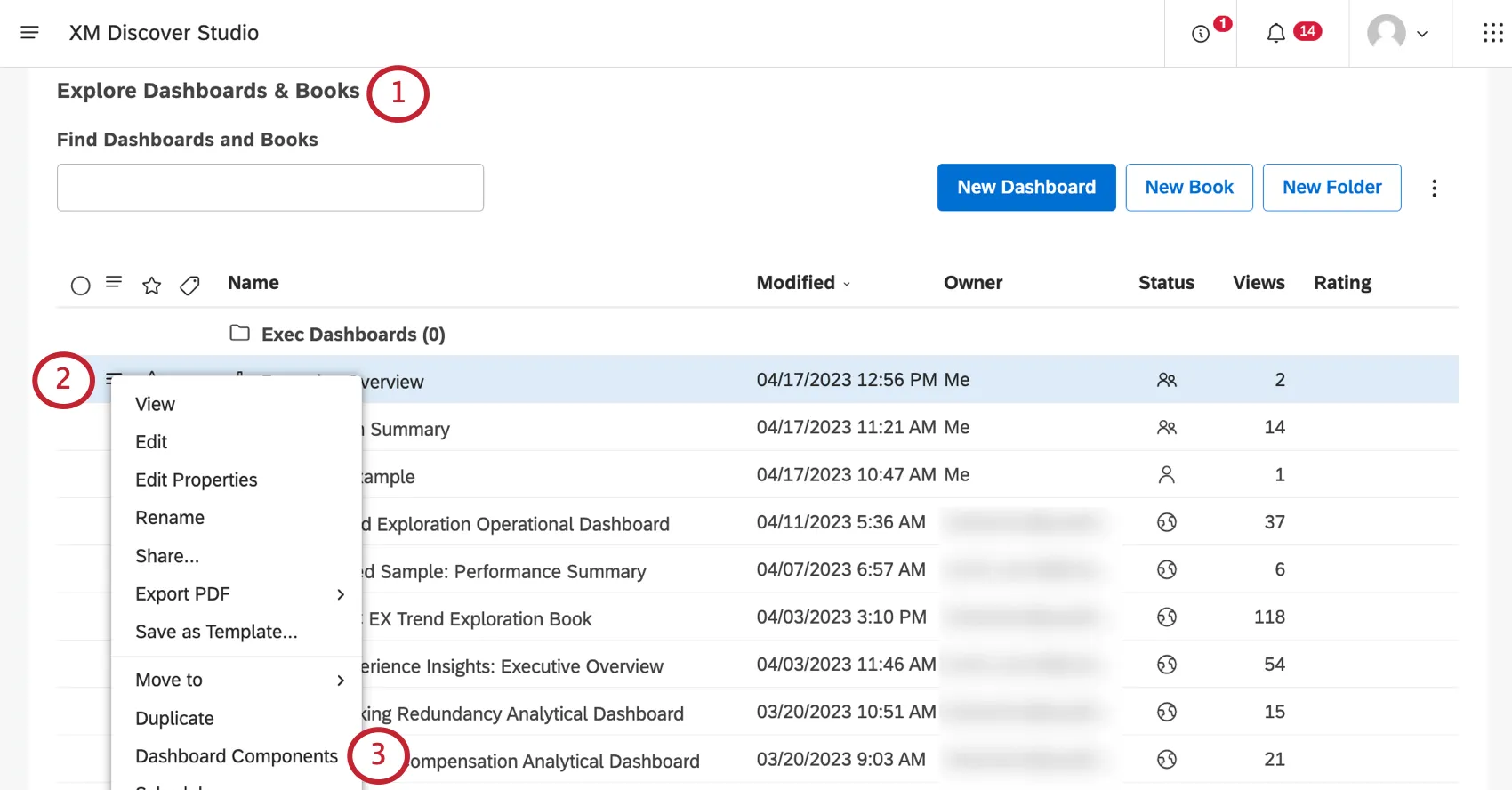Screen dimensions: 1512x790
Task: Click the information alerts icon
Action: (x=1201, y=34)
